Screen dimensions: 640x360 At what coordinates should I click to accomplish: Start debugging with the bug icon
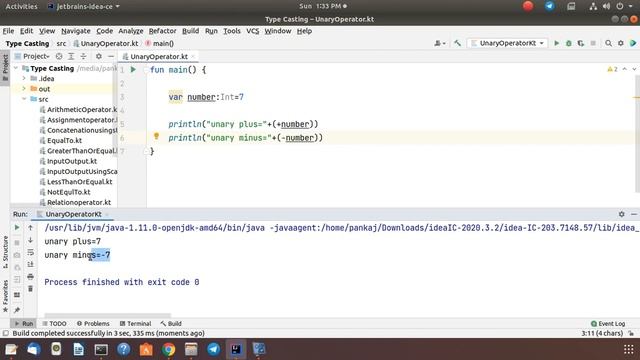coord(569,43)
